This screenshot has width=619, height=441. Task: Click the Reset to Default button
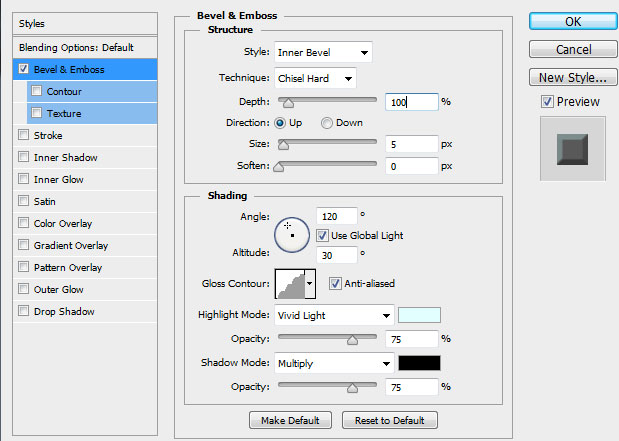coord(389,420)
